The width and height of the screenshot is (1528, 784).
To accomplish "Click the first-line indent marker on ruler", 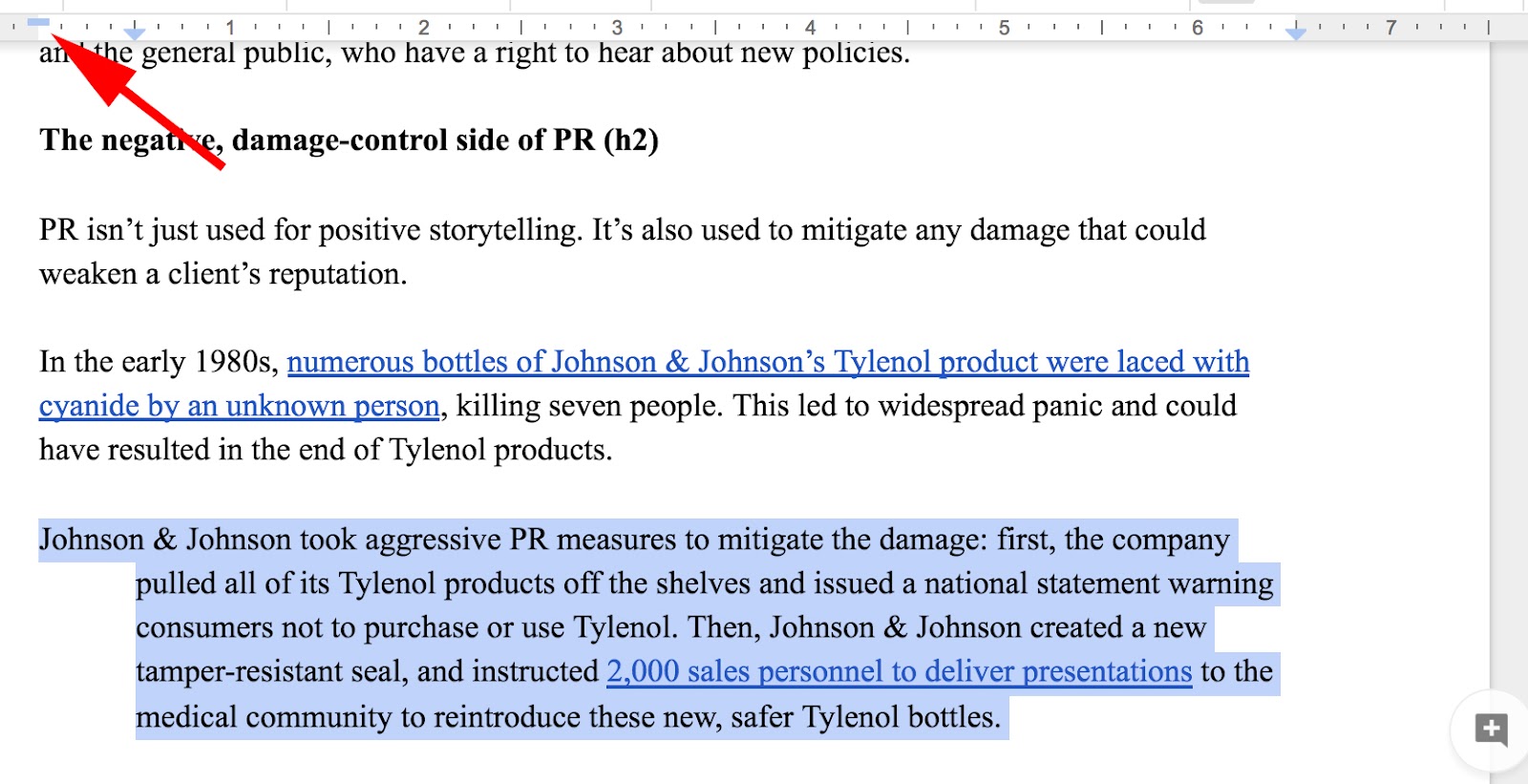I will pos(38,21).
